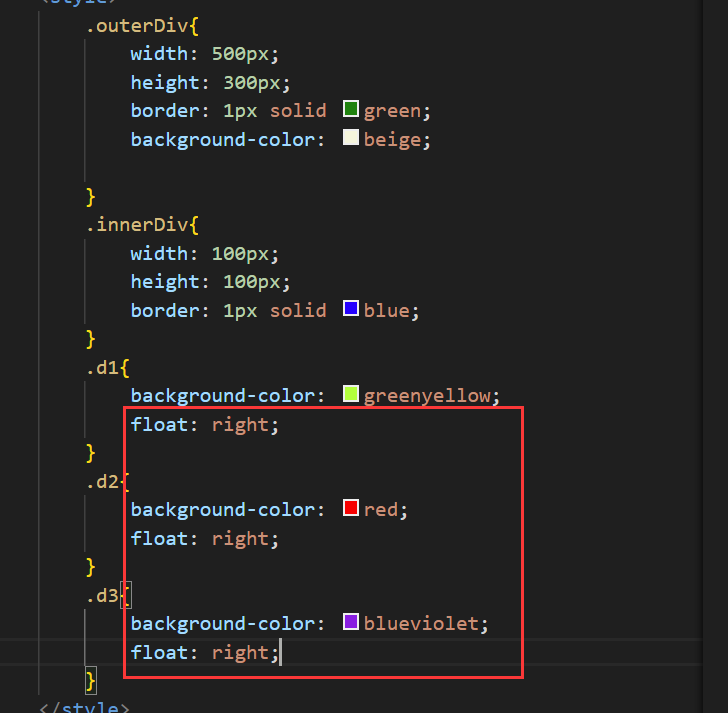Click the red color swatch
This screenshot has width=728, height=713.
[x=351, y=509]
